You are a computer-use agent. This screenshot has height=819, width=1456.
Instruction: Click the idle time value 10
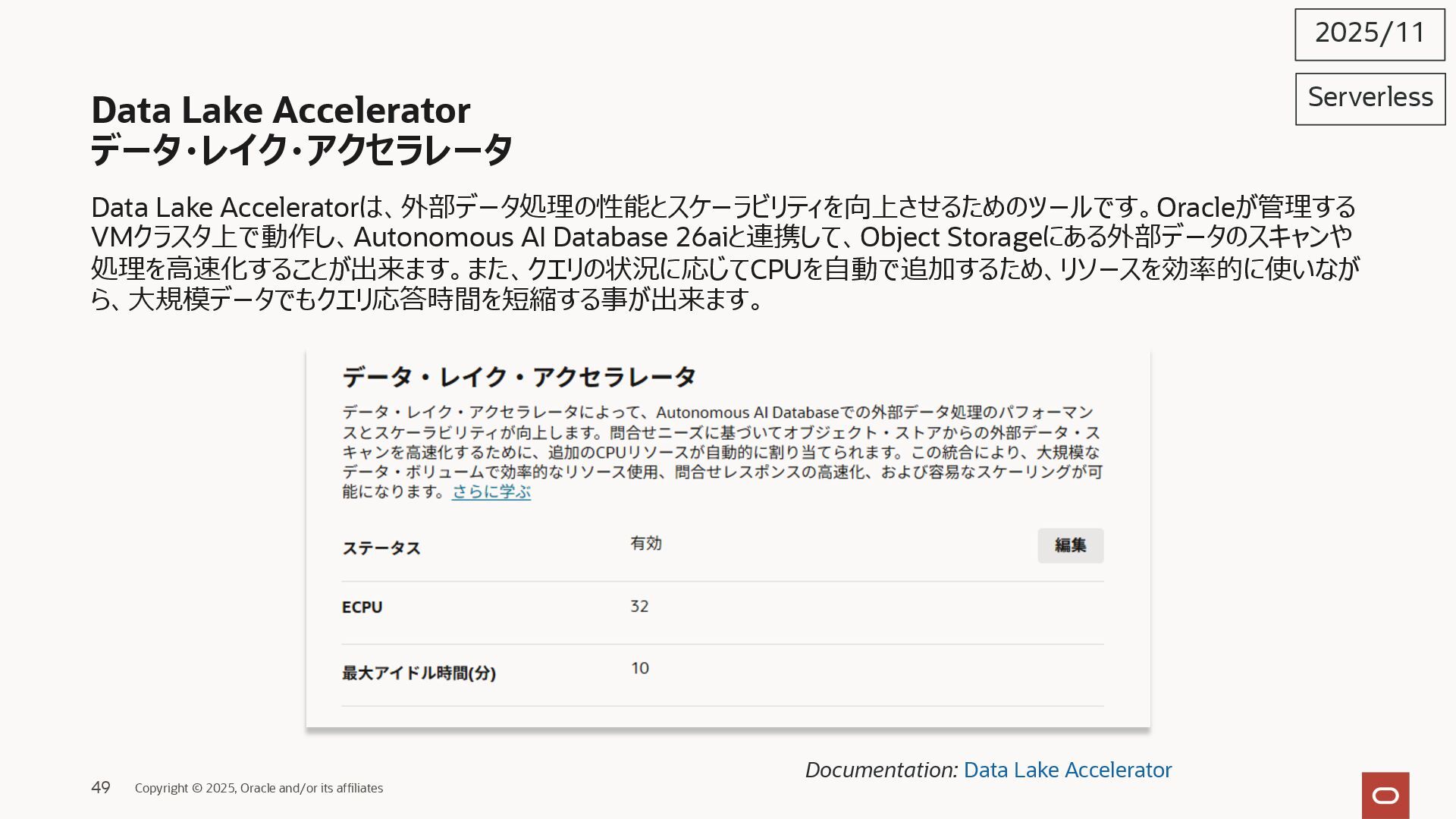point(639,668)
